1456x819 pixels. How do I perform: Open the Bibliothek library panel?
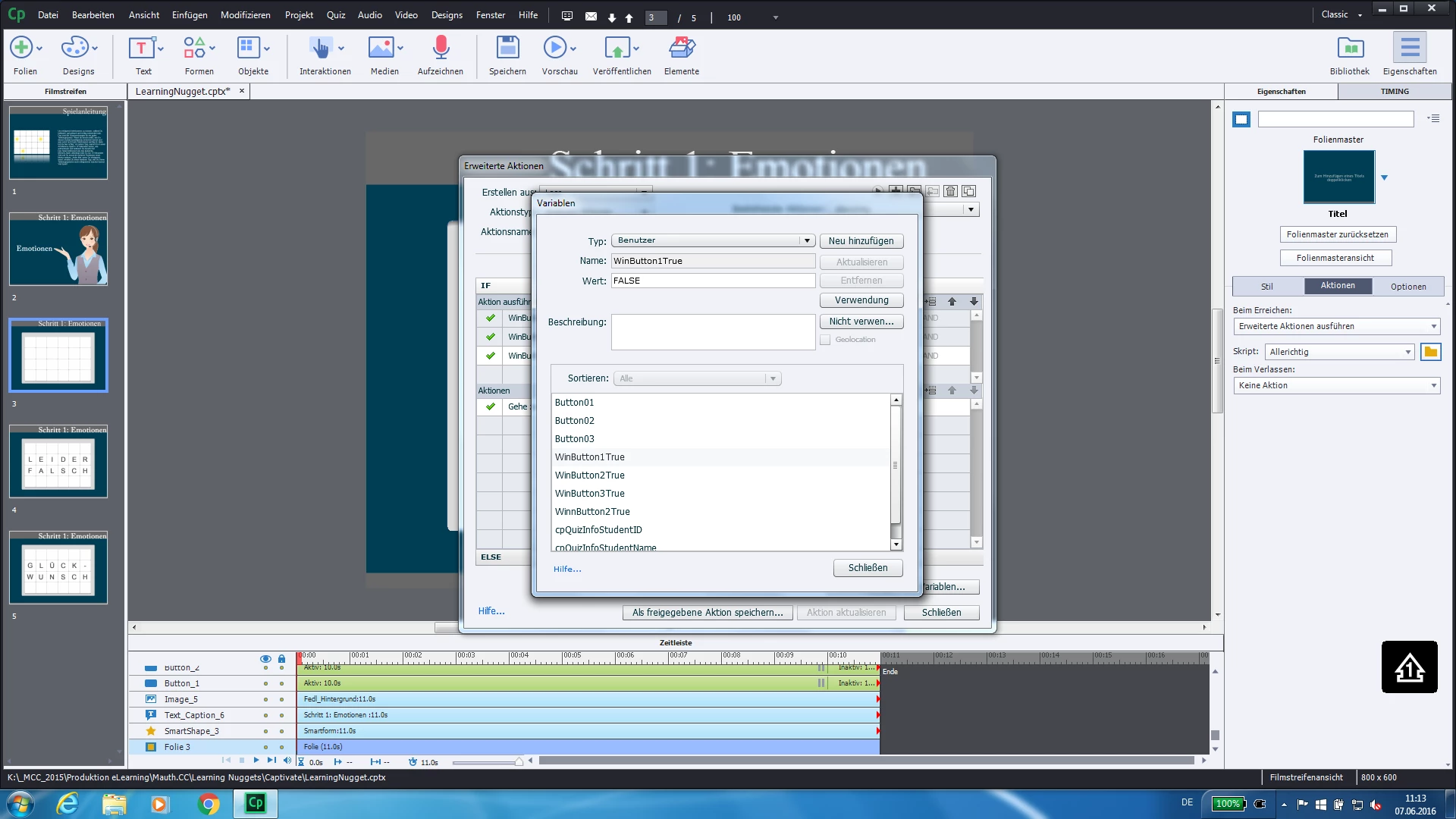[1349, 48]
